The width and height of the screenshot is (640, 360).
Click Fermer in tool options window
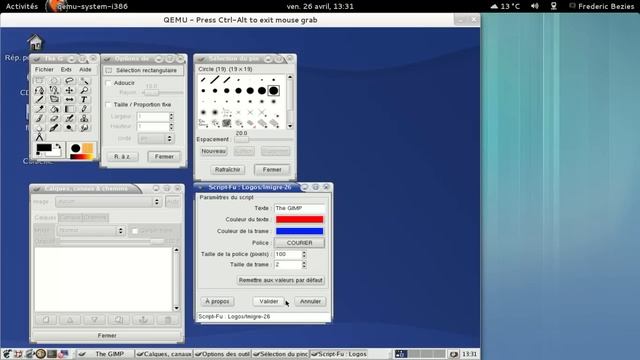(164, 157)
